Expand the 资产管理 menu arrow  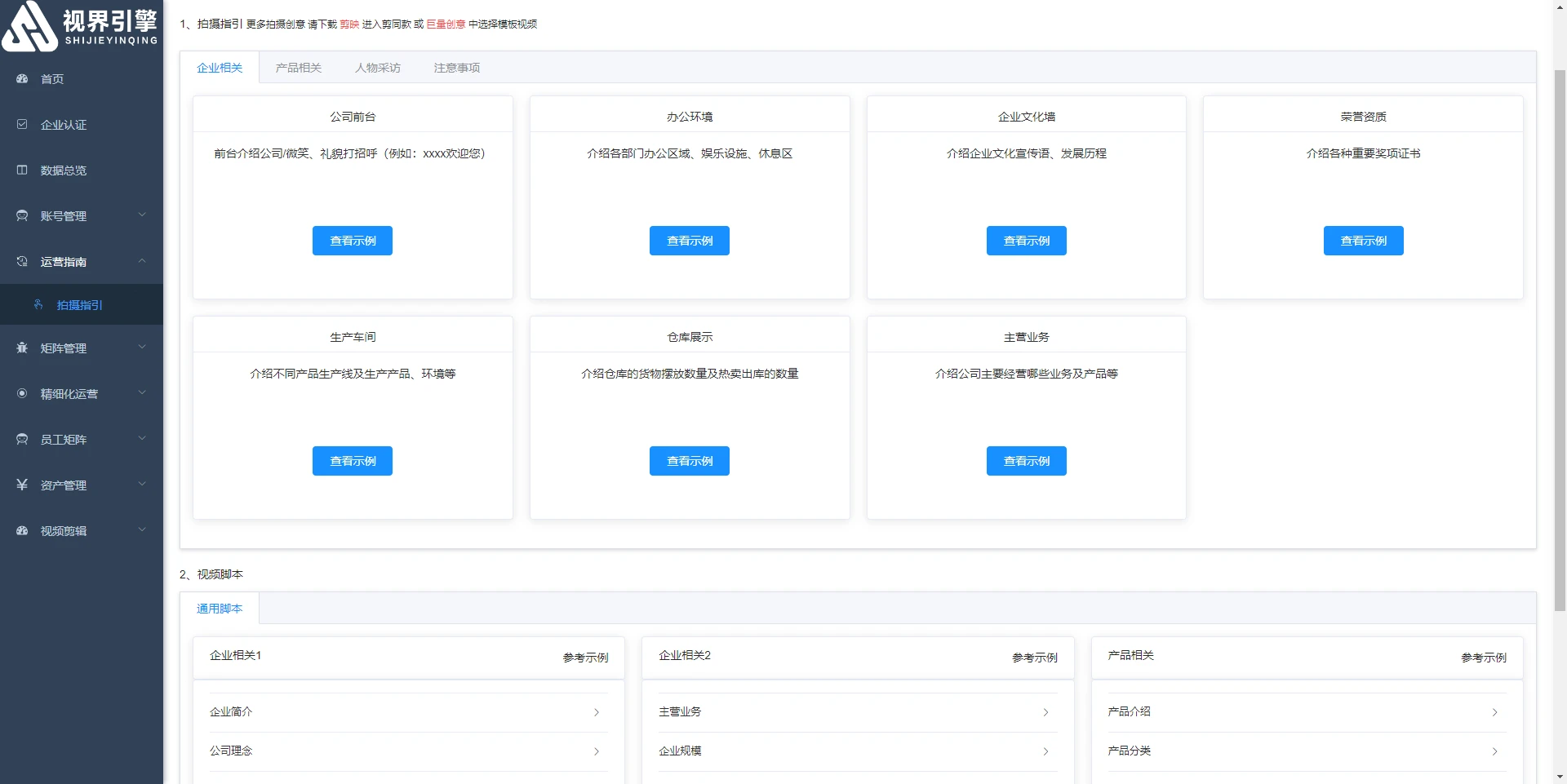coord(142,485)
